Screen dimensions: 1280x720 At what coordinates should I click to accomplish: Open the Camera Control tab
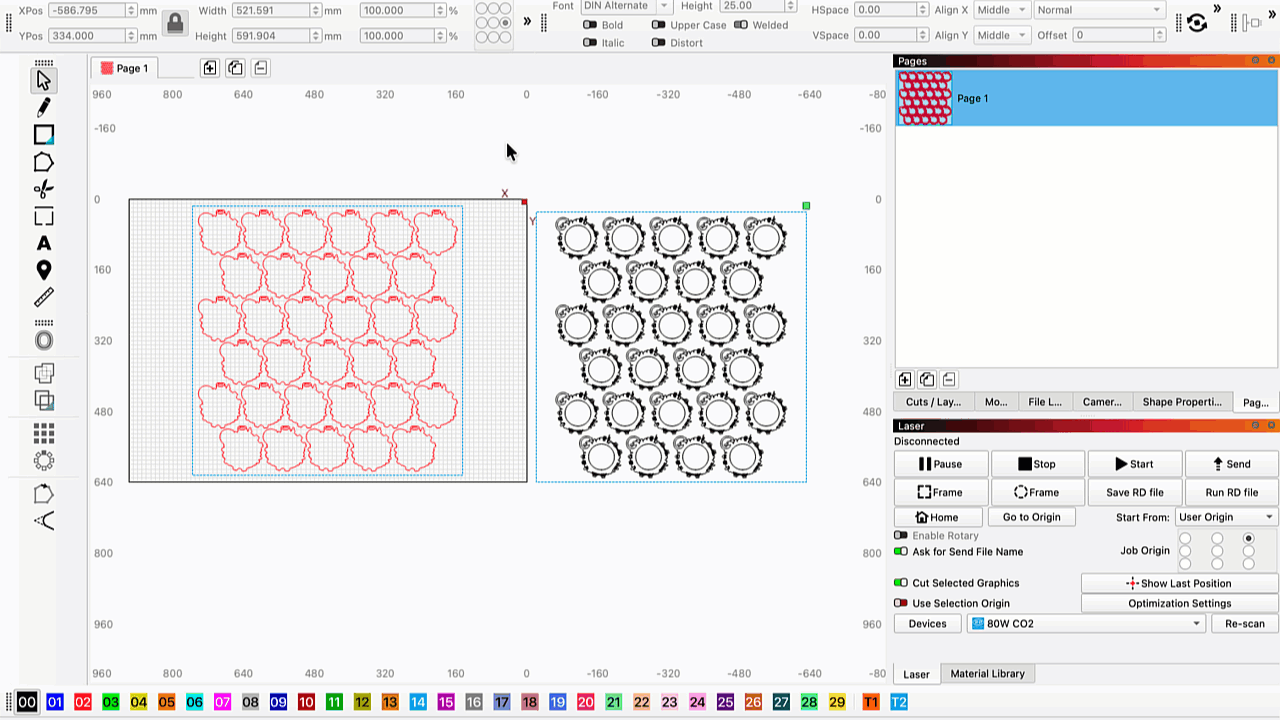point(1102,402)
